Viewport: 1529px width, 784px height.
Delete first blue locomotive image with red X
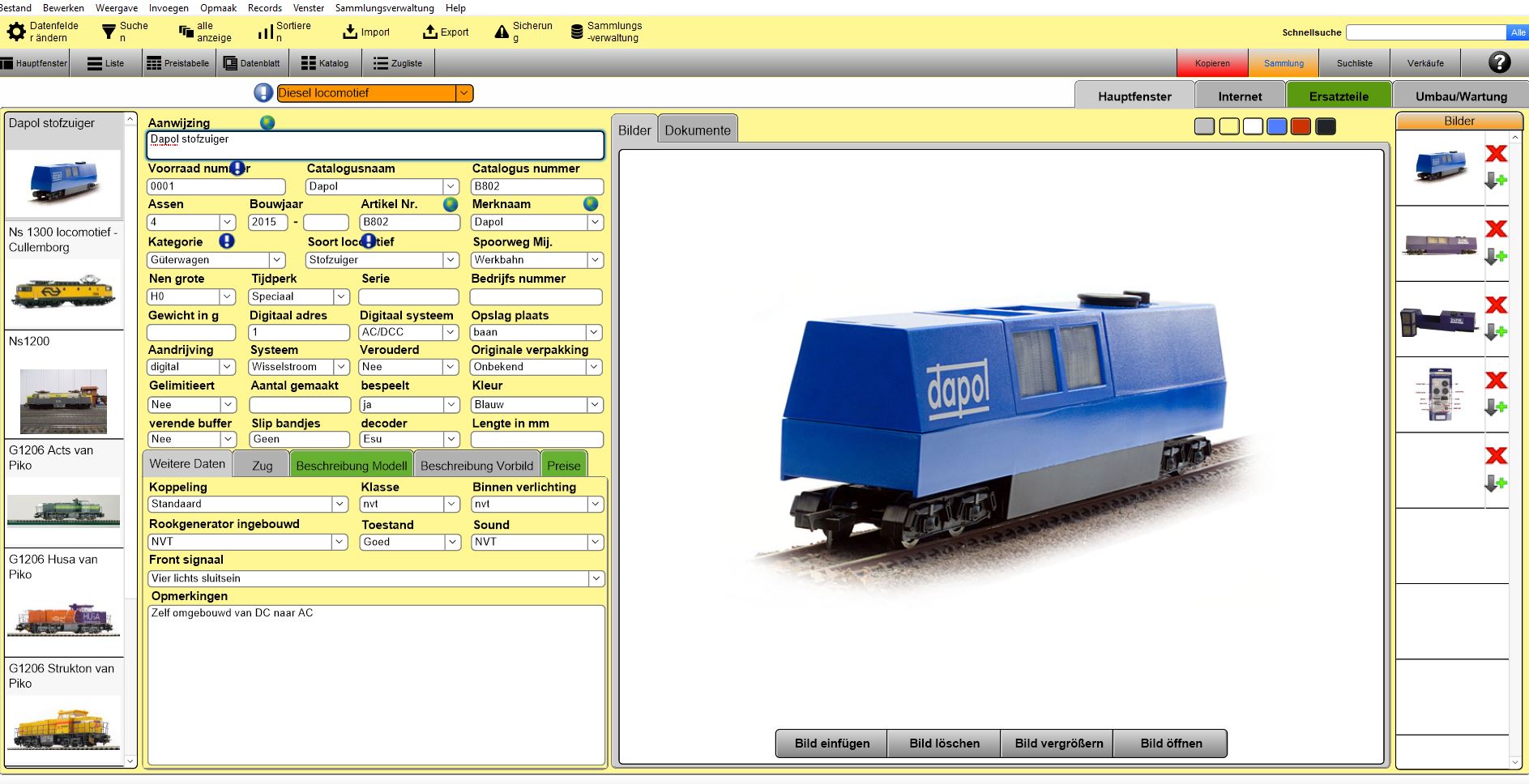point(1496,153)
